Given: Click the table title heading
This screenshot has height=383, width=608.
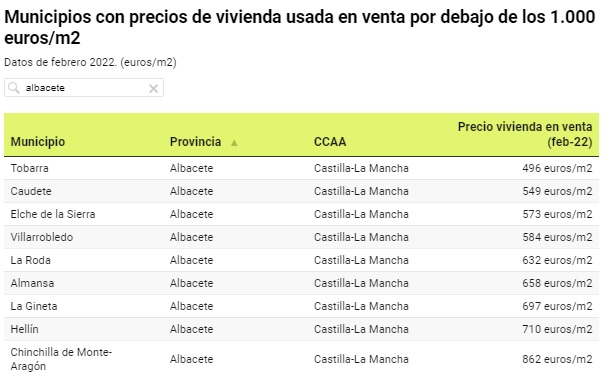Looking at the screenshot, I should click(299, 27).
